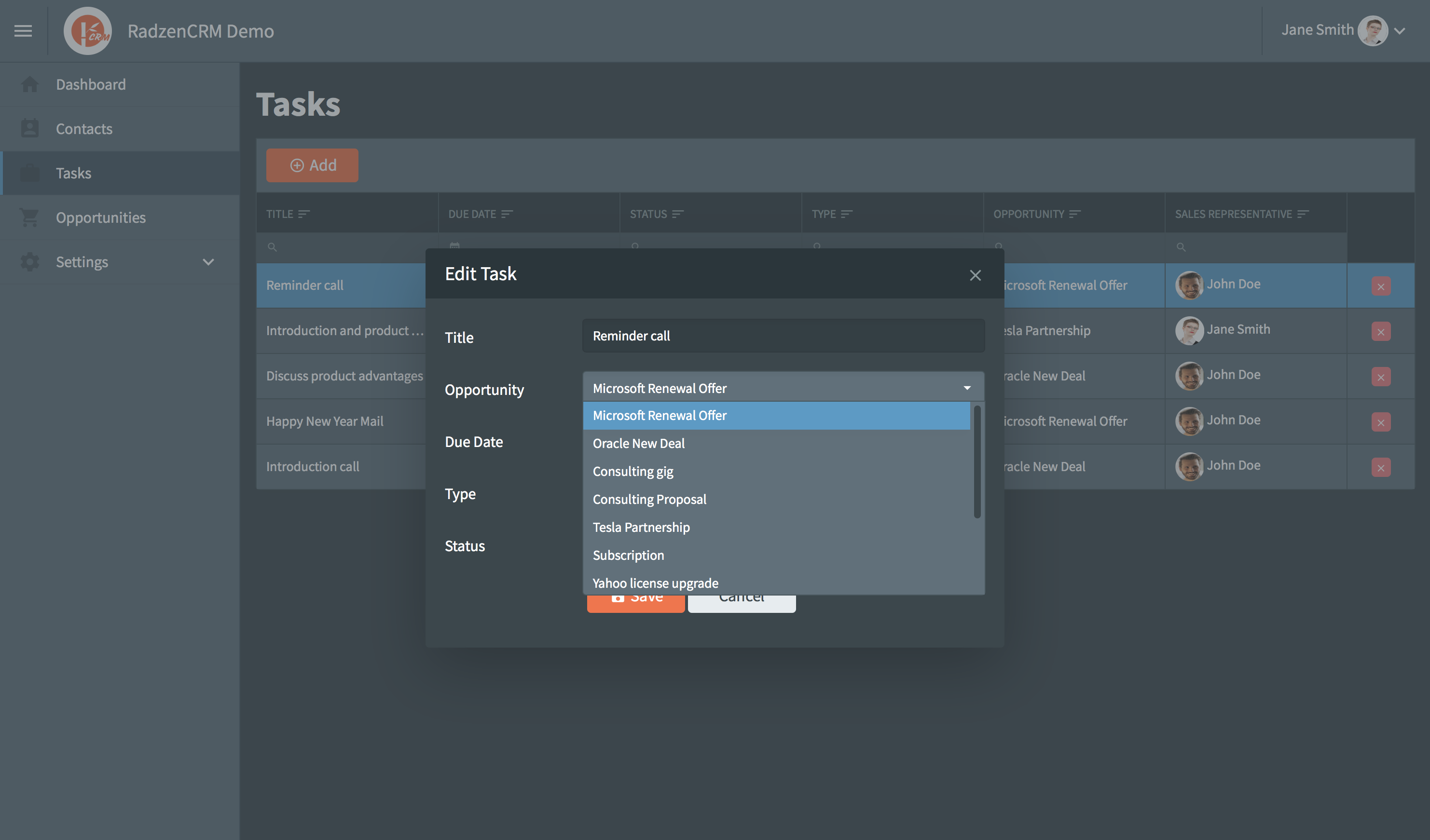Click the Jane Smith user name in header
This screenshot has height=840, width=1430.
click(x=1317, y=29)
